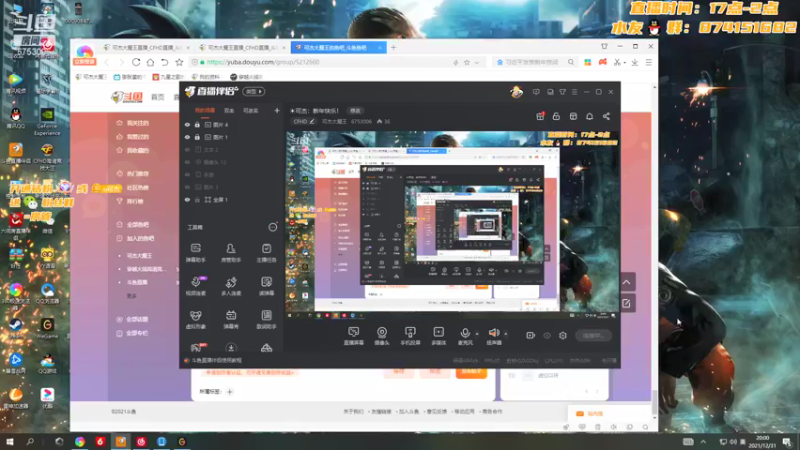Click scroll-to-top arrow on webpage
This screenshot has width=800, height=450.
[x=627, y=282]
